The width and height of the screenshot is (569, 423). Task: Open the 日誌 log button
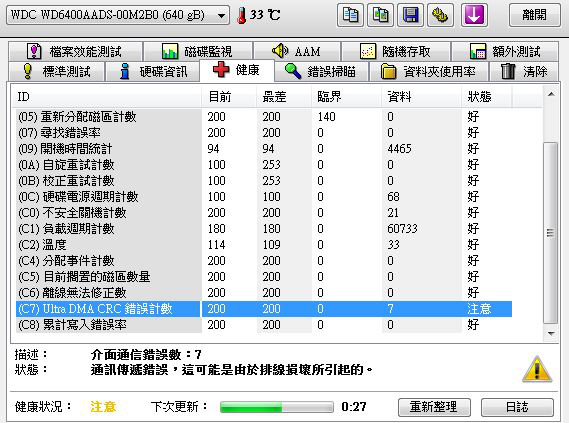tap(517, 407)
